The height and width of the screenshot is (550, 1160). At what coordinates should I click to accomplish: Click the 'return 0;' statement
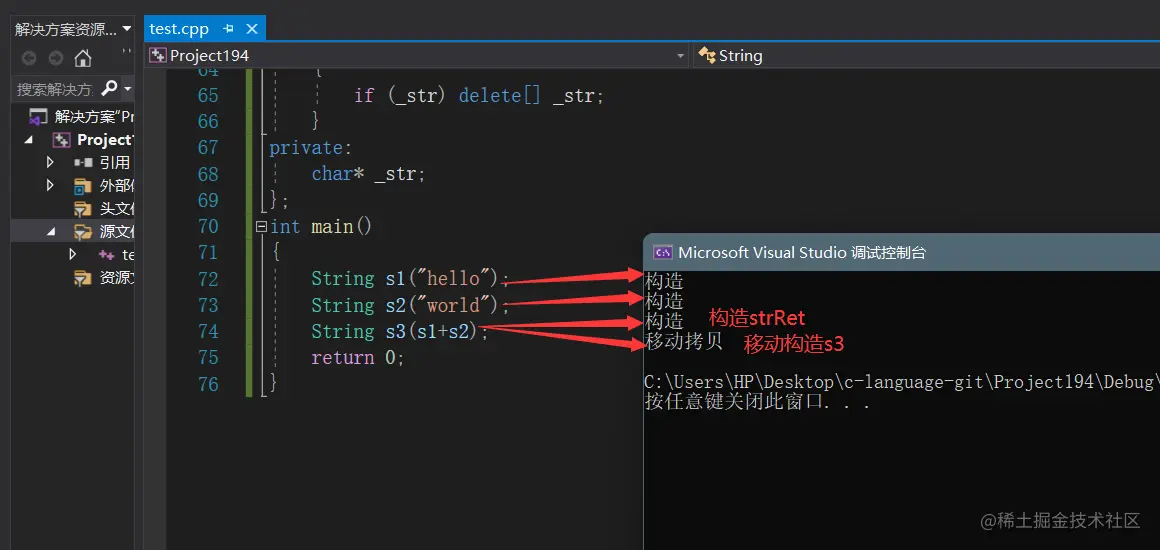point(358,358)
